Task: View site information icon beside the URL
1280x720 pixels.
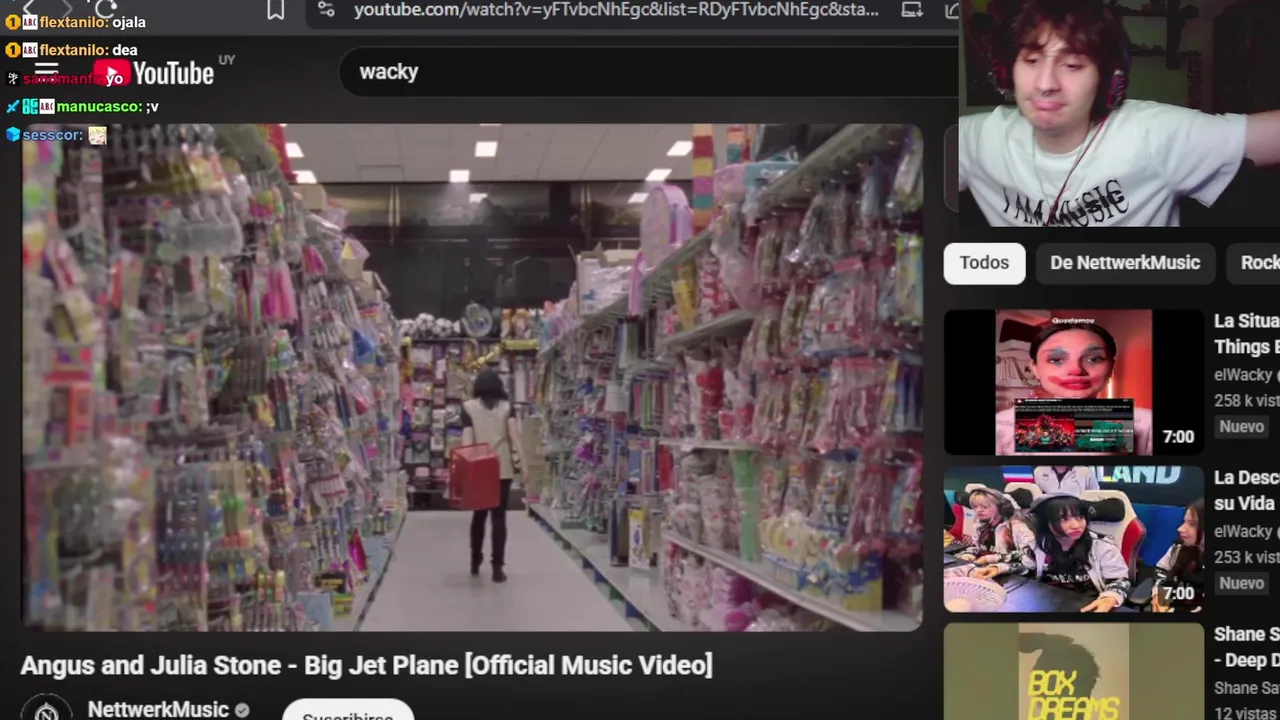Action: pos(326,10)
